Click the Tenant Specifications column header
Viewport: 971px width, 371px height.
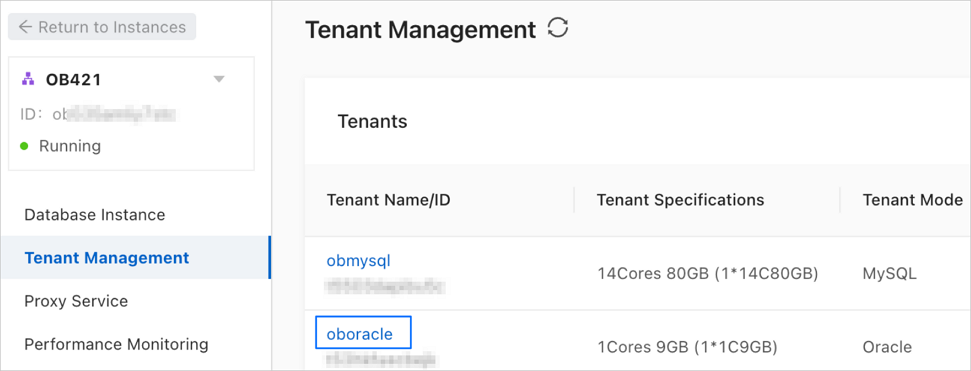pyautogui.click(x=681, y=200)
